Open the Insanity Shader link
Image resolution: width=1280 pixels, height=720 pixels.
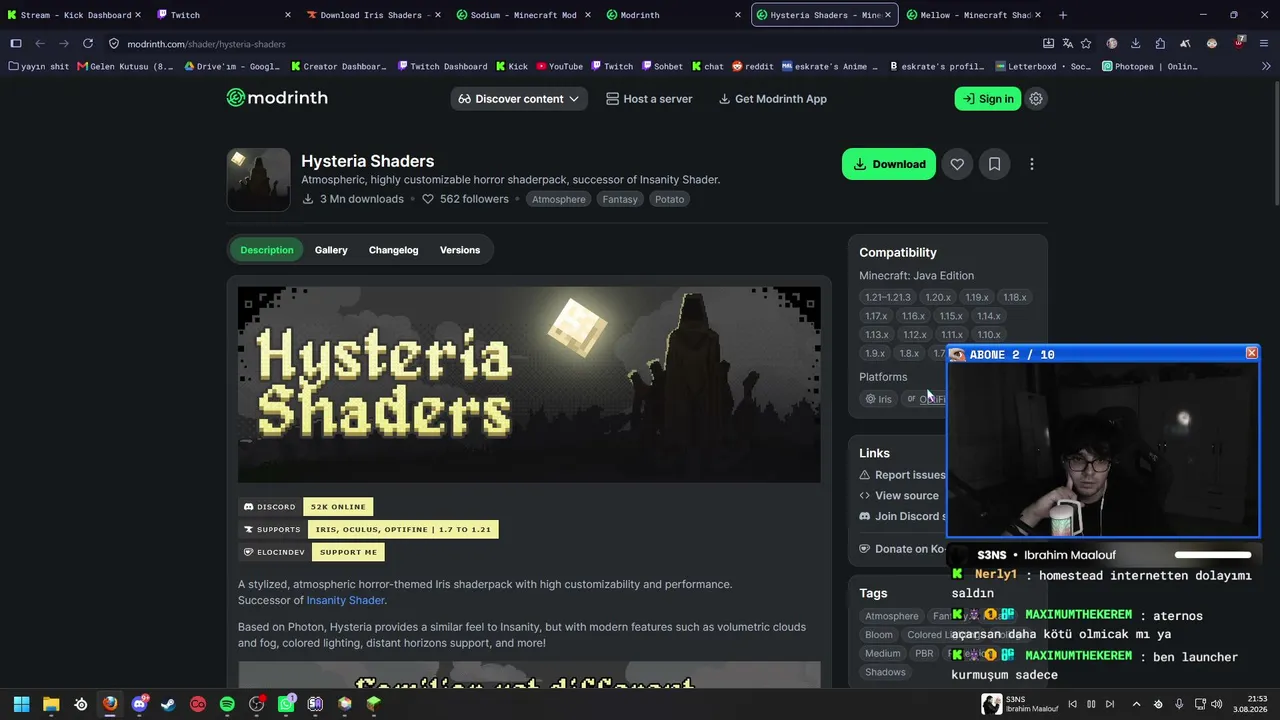(345, 600)
